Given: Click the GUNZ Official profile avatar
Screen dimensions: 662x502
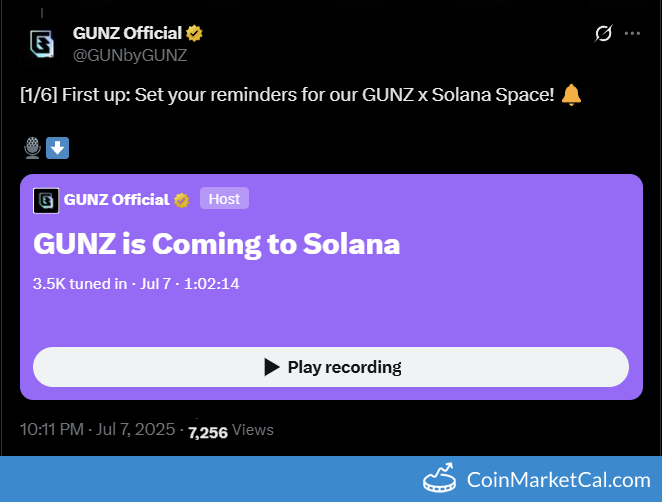Looking at the screenshot, I should coord(41,43).
